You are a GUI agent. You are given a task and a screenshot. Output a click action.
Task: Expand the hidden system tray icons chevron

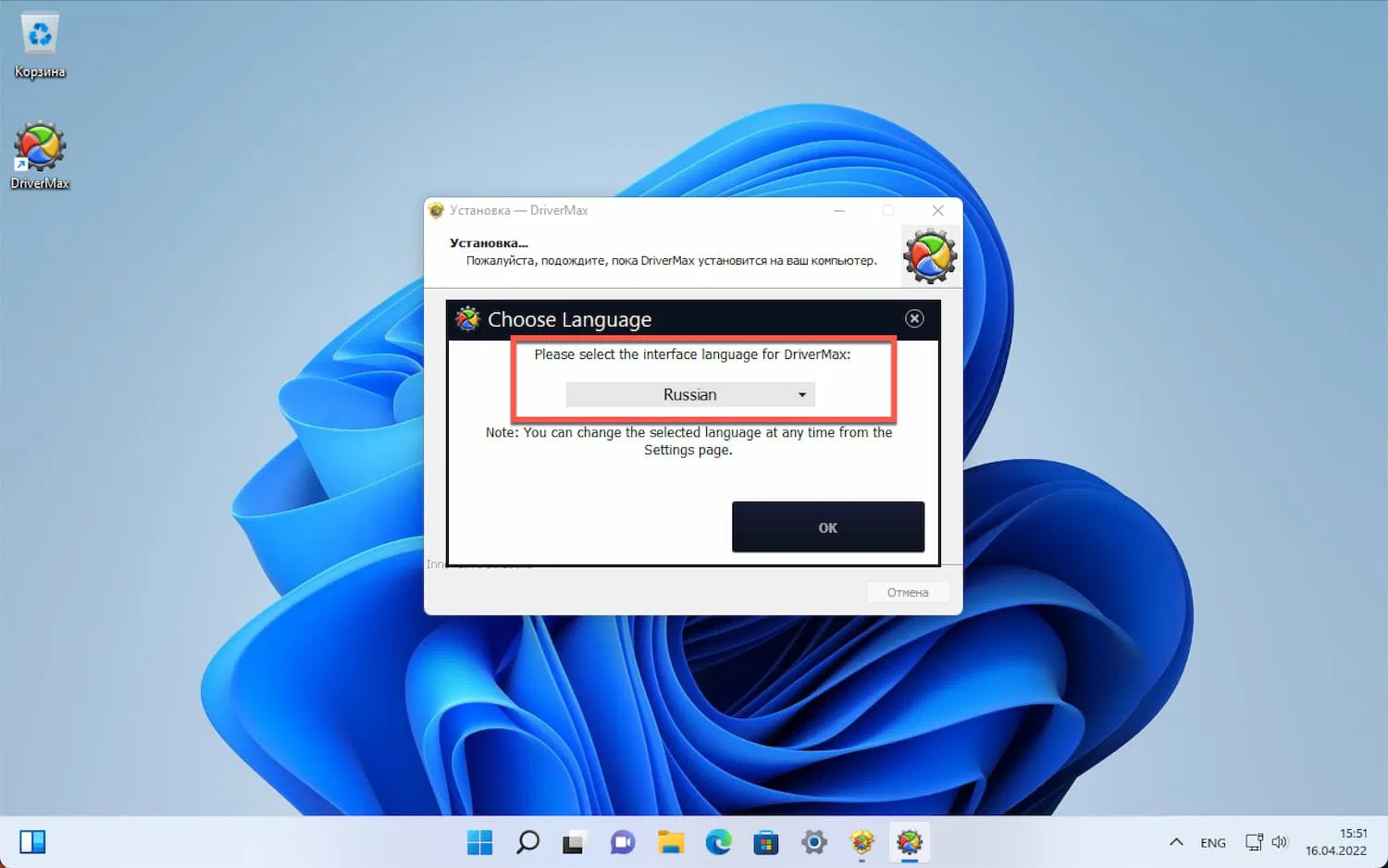tap(1176, 842)
